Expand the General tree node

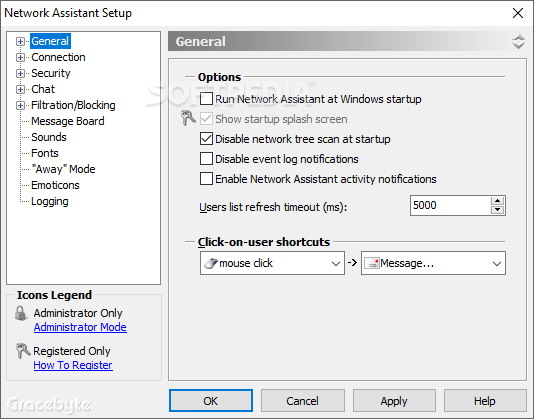coord(20,41)
